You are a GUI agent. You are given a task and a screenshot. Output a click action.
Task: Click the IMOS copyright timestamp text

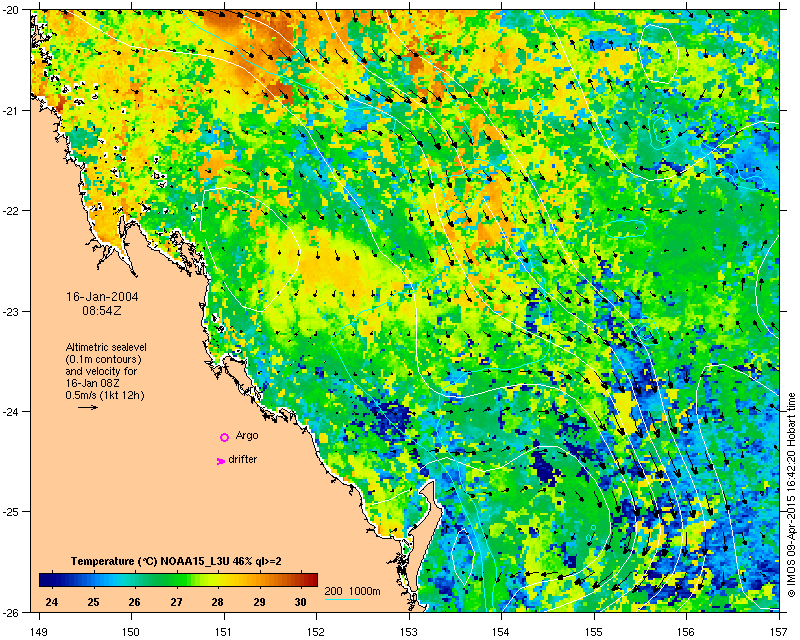791,495
